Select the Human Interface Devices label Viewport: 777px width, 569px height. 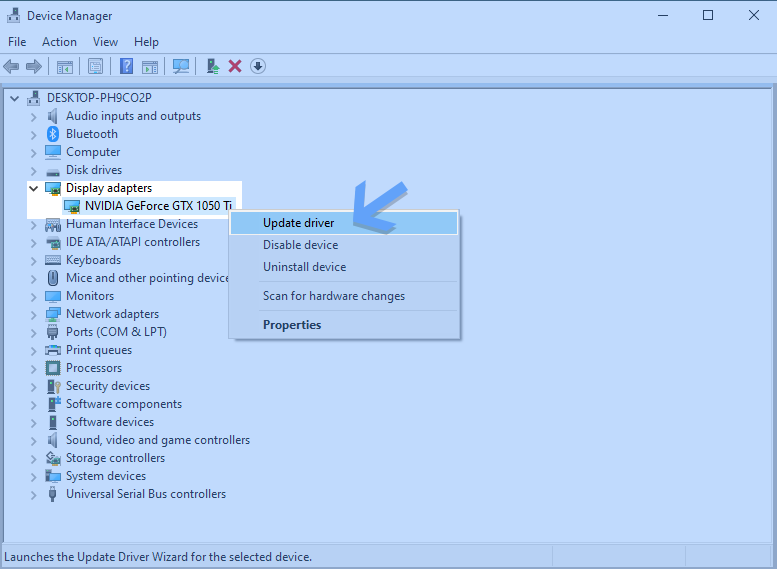coord(132,224)
